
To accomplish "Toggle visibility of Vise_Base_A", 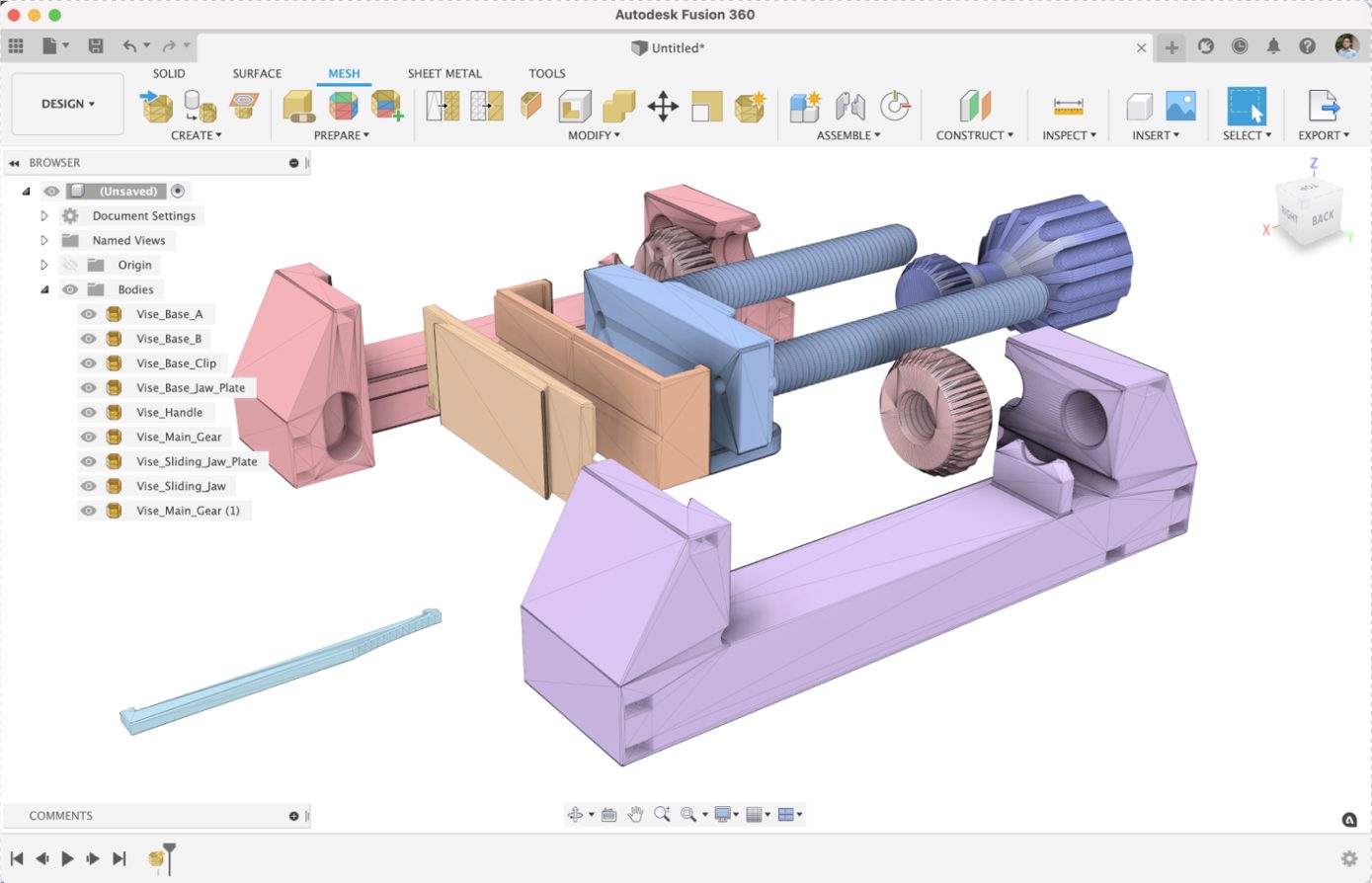I will pos(88,313).
